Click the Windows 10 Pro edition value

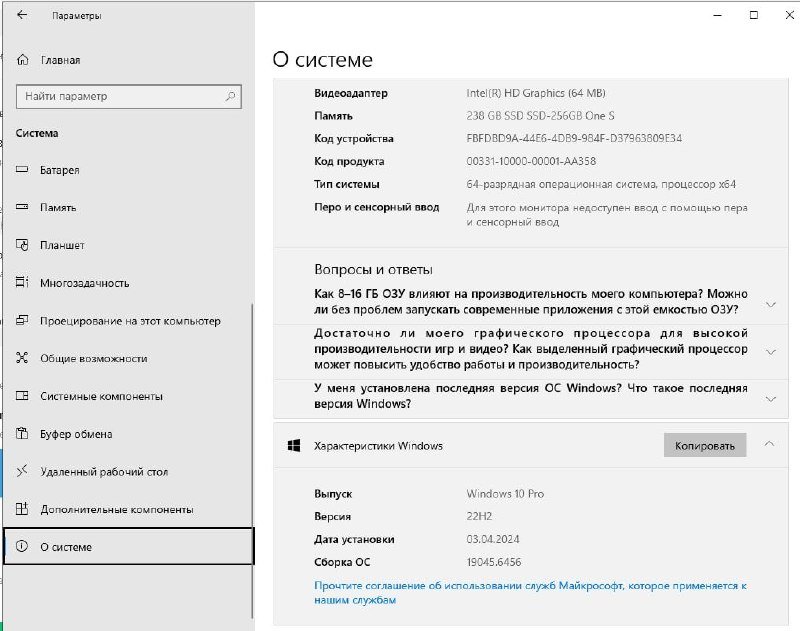pyautogui.click(x=505, y=494)
